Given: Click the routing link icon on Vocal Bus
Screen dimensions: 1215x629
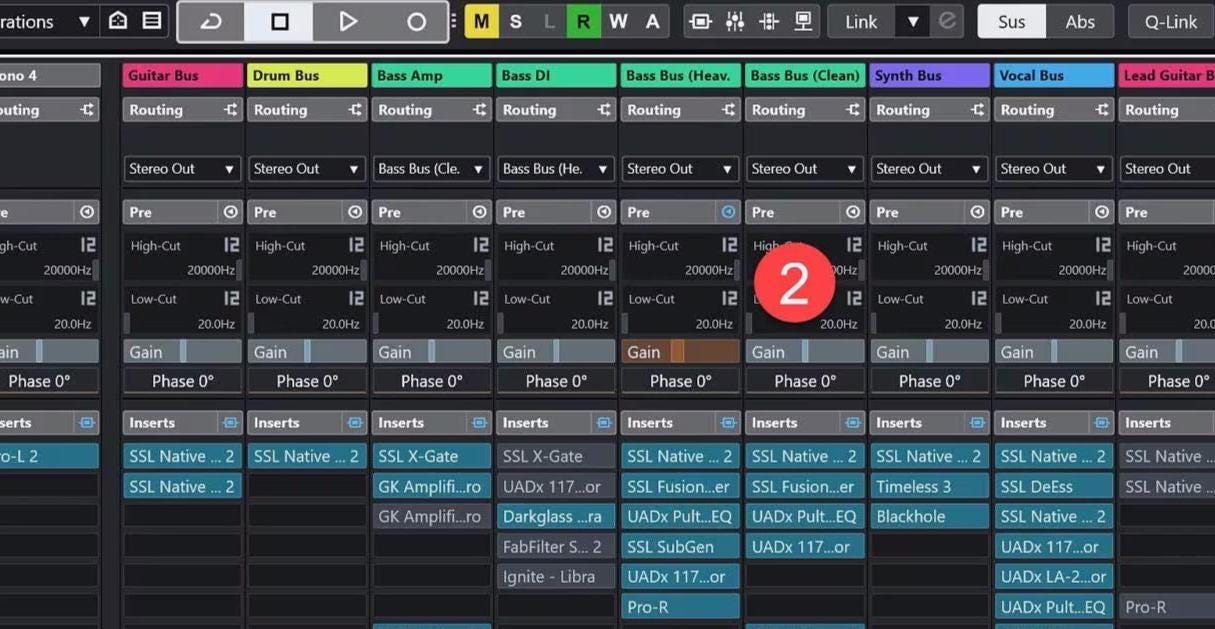Looking at the screenshot, I should [1102, 110].
